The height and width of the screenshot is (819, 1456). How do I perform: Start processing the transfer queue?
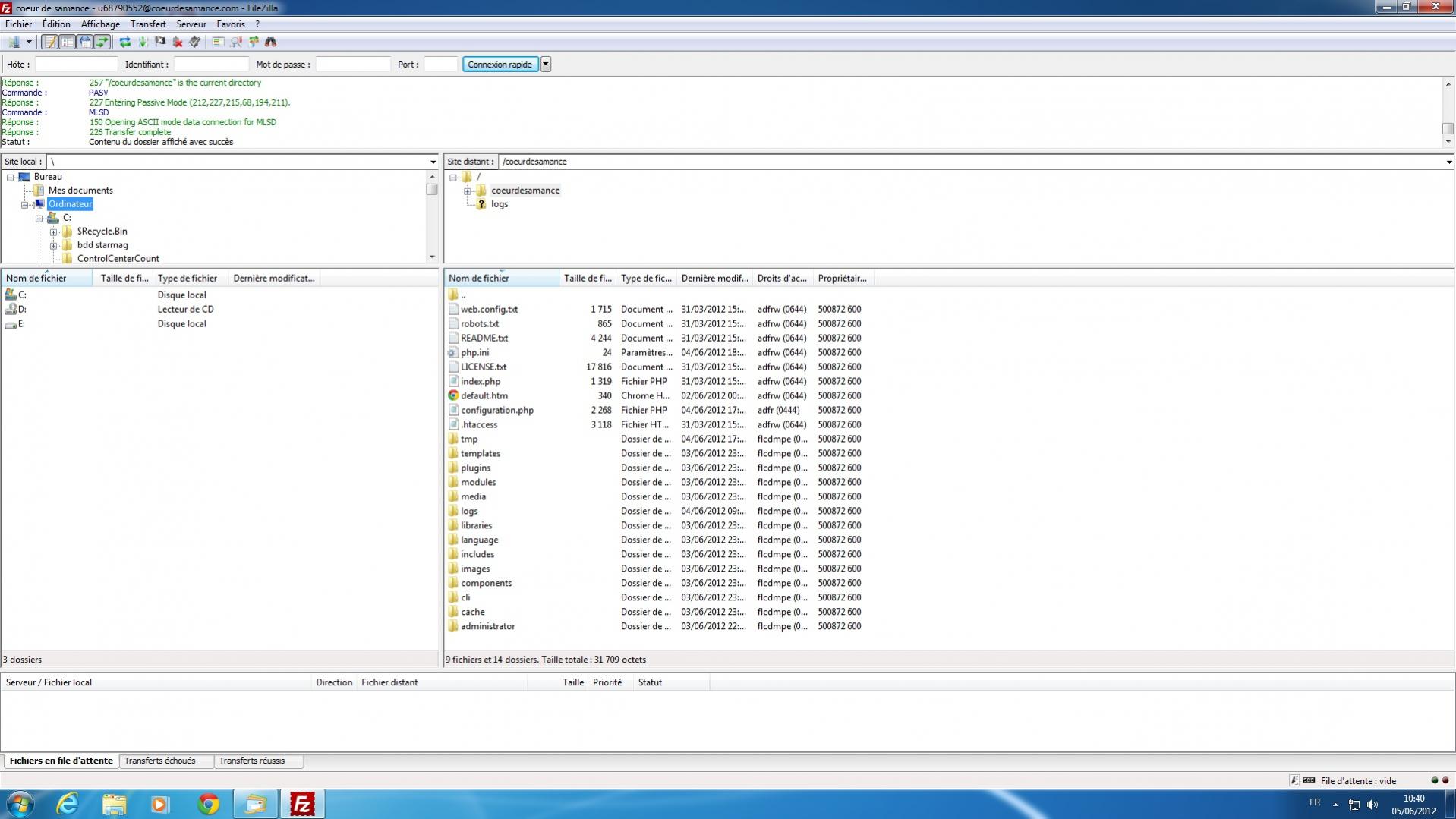(x=143, y=42)
